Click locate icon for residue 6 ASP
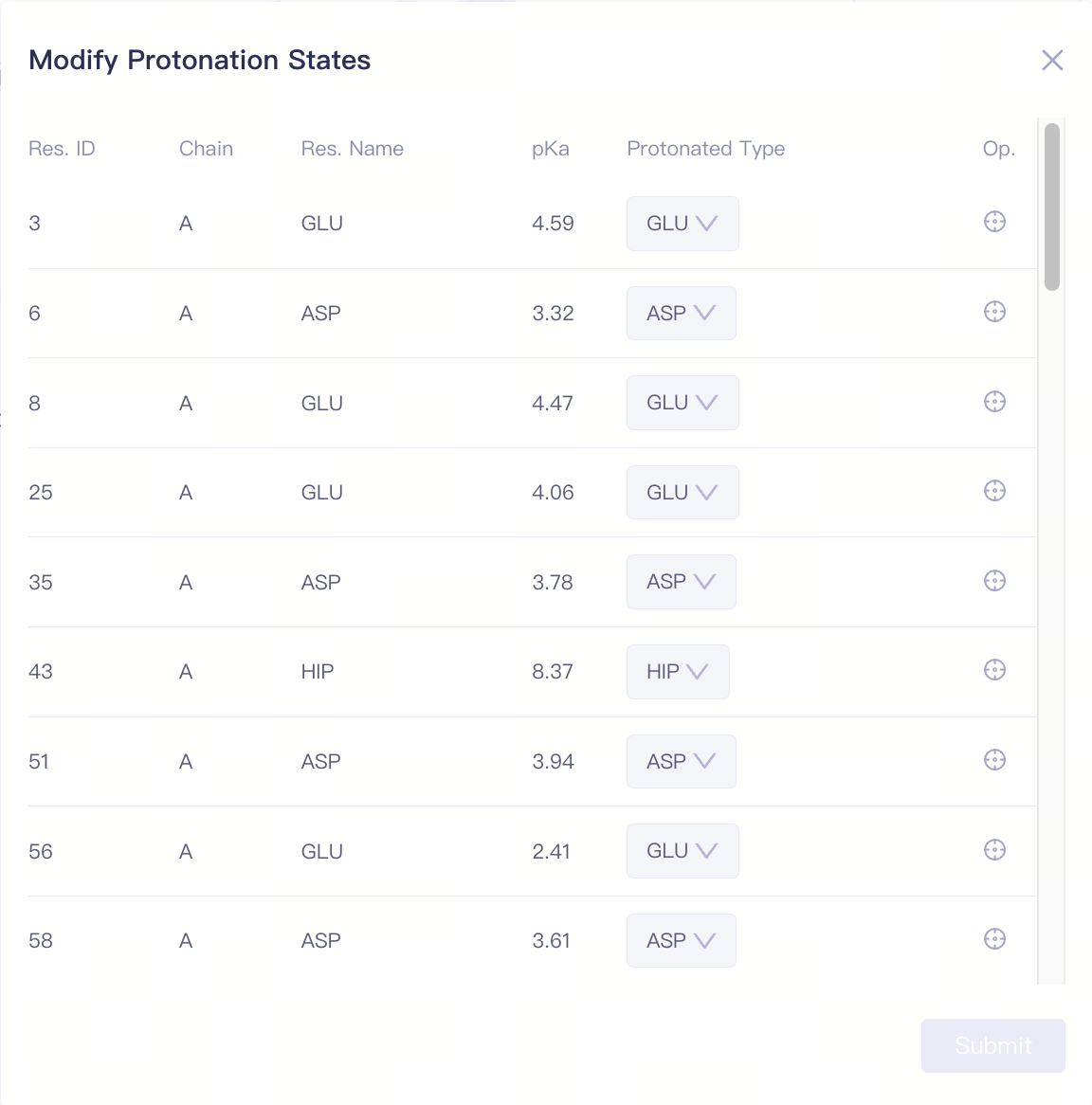This screenshot has height=1105, width=1092. 994,312
